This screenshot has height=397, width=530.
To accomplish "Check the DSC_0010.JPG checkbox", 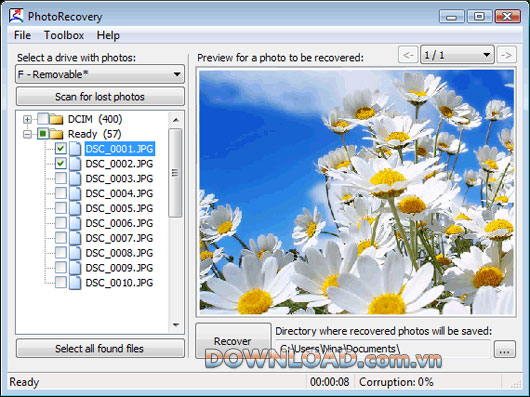I will click(61, 282).
